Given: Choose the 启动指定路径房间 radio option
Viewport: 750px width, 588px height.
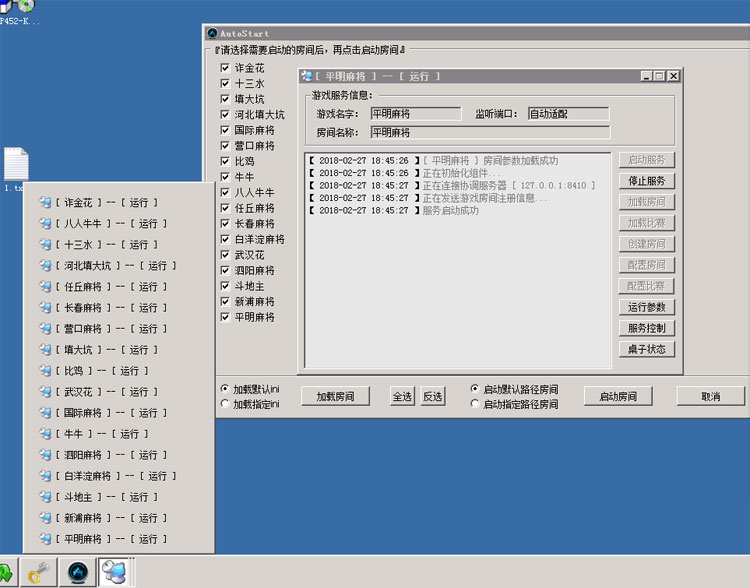Looking at the screenshot, I should pyautogui.click(x=475, y=404).
